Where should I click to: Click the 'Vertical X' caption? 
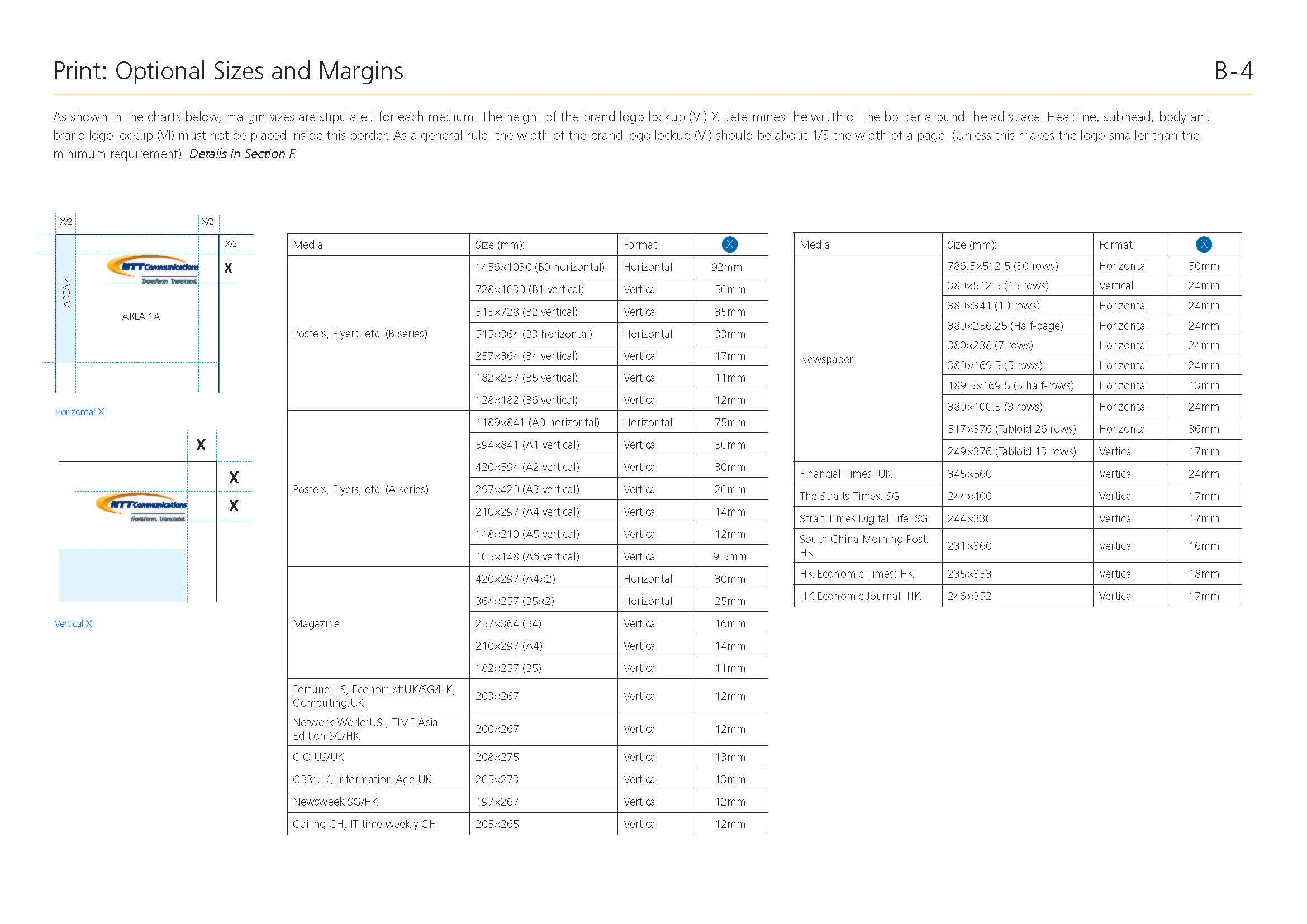(73, 623)
